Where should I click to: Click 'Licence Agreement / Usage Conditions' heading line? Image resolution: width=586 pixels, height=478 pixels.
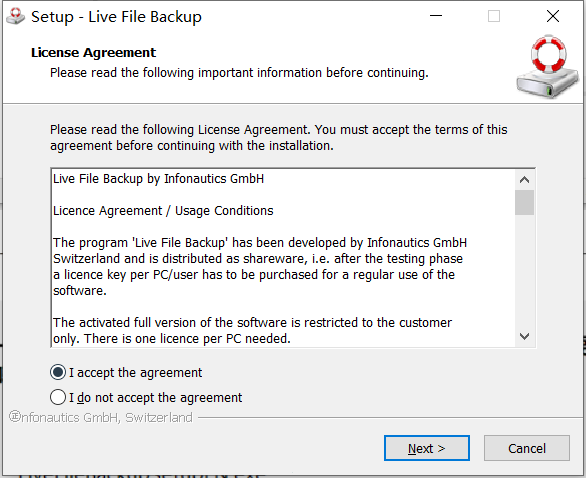tap(163, 211)
